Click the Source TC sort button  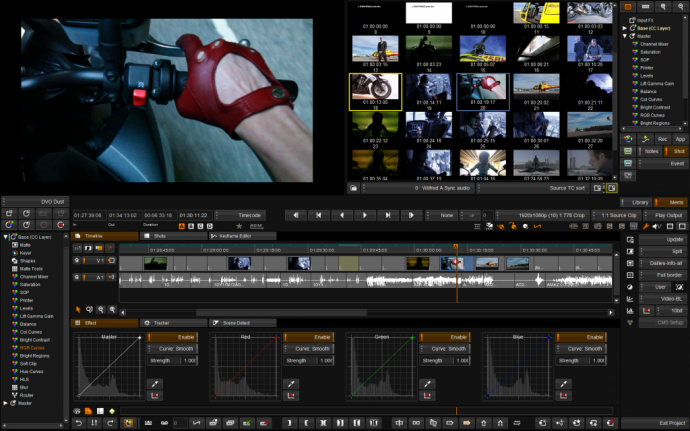click(x=533, y=188)
